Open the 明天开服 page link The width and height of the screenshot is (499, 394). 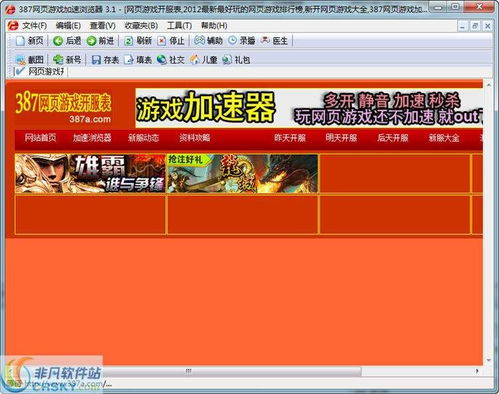(341, 138)
